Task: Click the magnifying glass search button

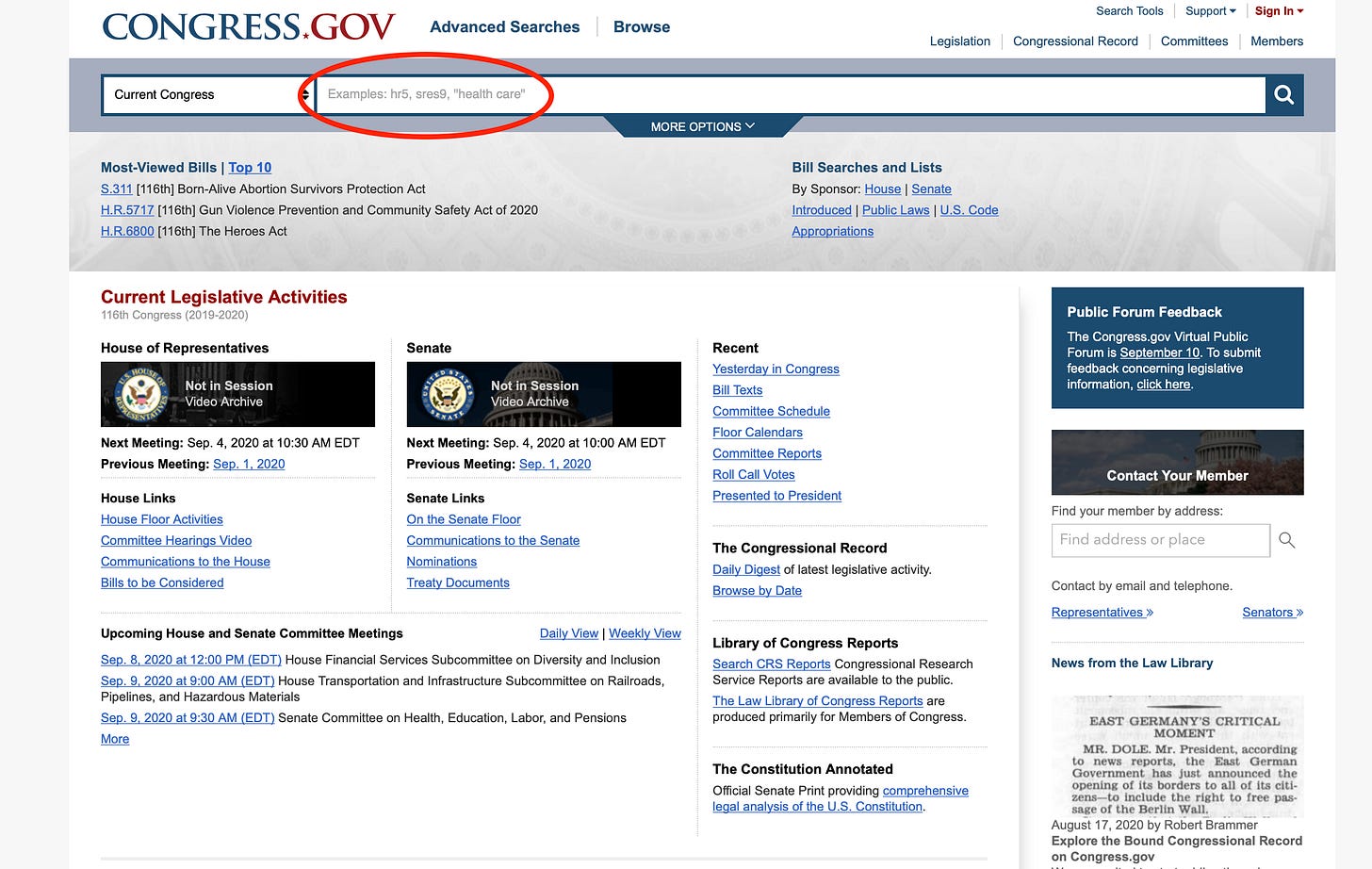Action: point(1284,94)
